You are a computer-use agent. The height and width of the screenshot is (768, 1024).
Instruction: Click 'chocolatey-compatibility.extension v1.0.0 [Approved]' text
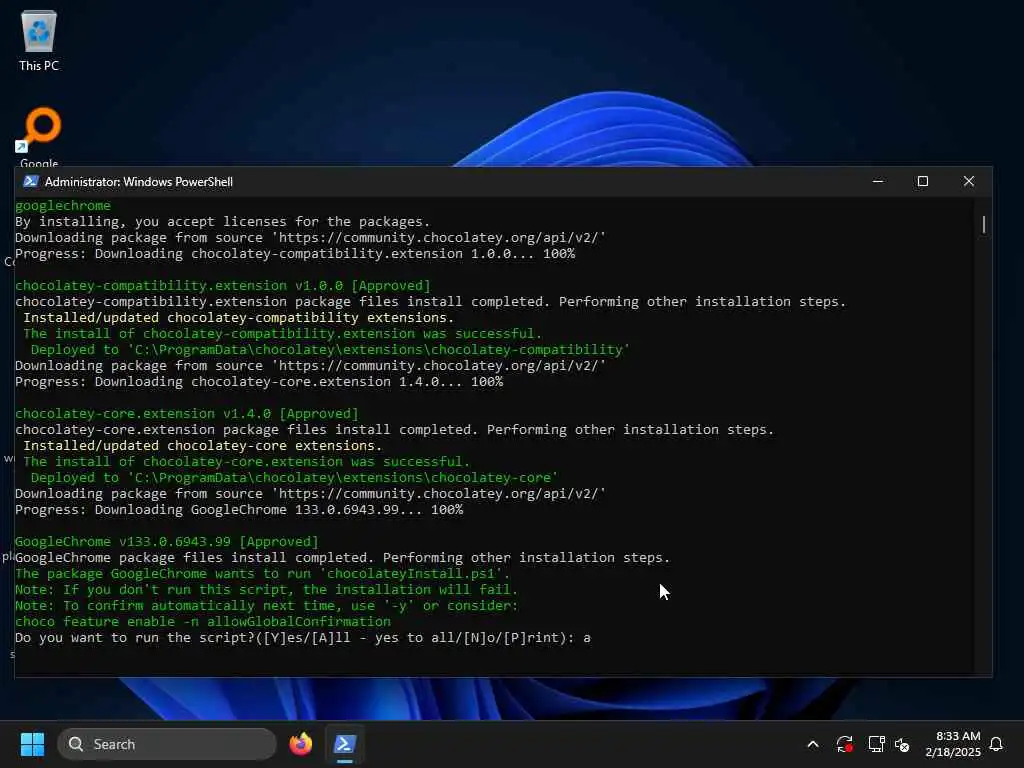tap(223, 285)
